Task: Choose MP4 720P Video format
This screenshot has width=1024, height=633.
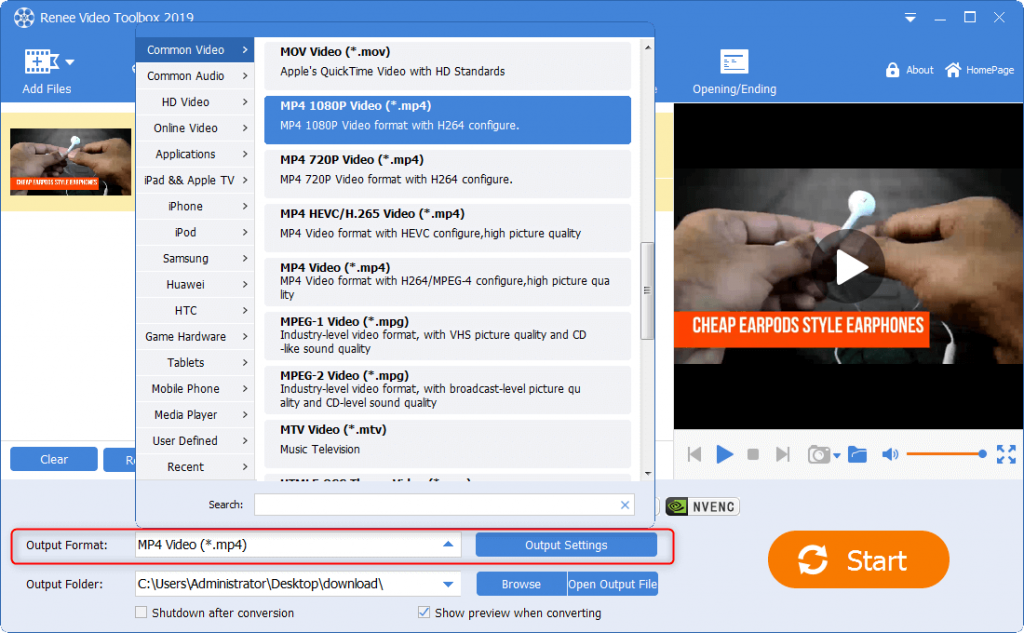Action: point(447,169)
